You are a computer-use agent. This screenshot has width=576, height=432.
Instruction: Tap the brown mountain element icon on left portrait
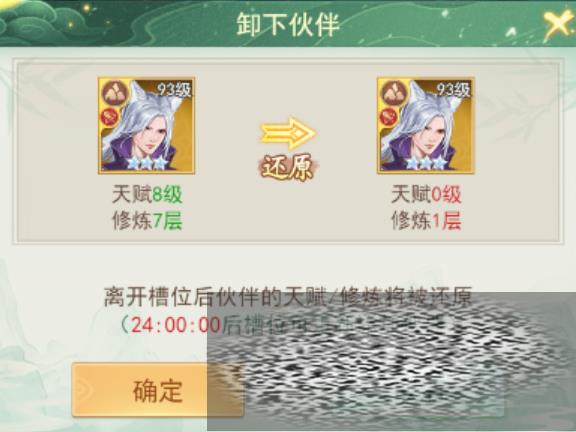[115, 93]
